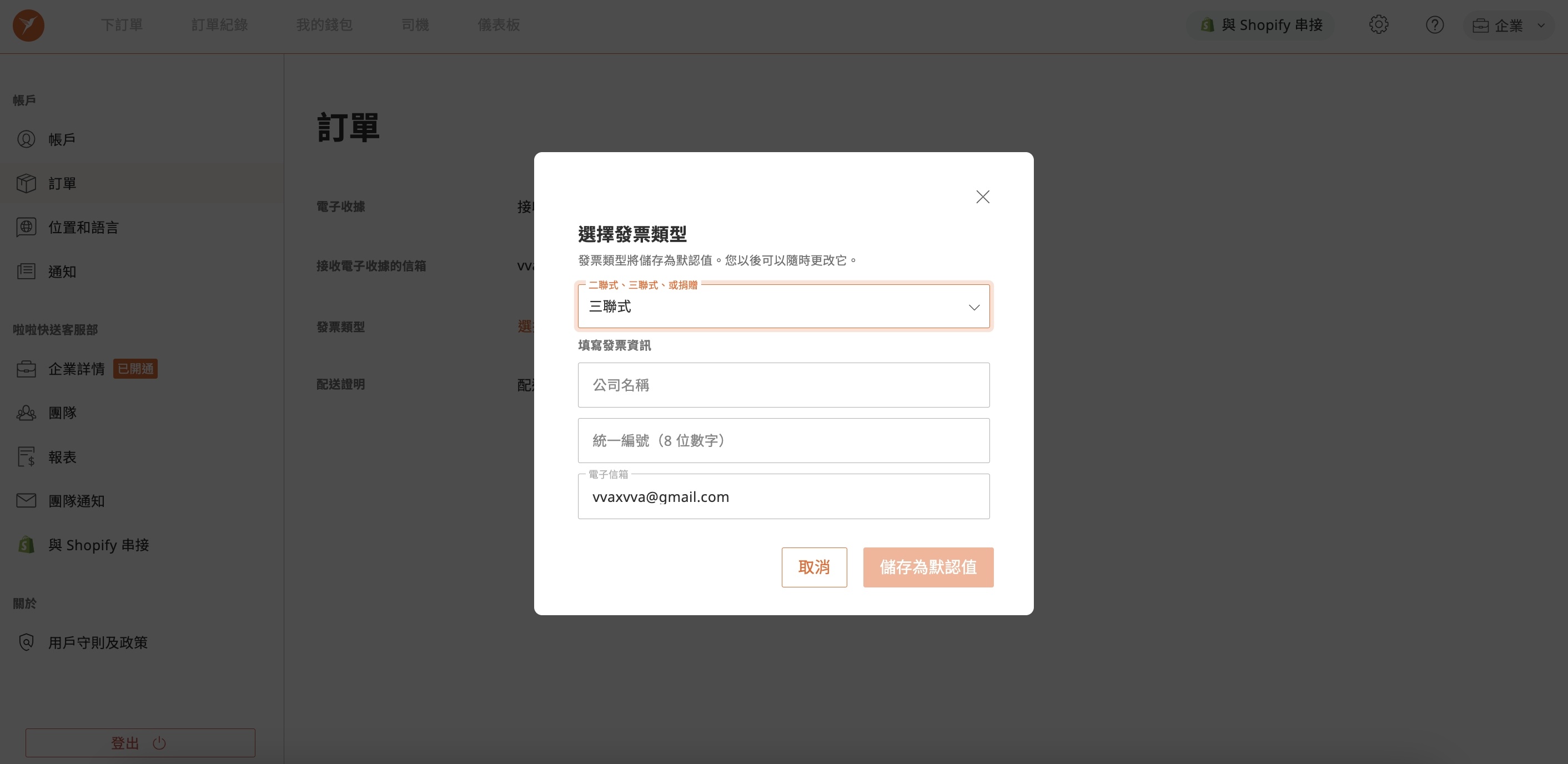Click the 團隊 people icon
The height and width of the screenshot is (764, 1568).
tap(26, 413)
